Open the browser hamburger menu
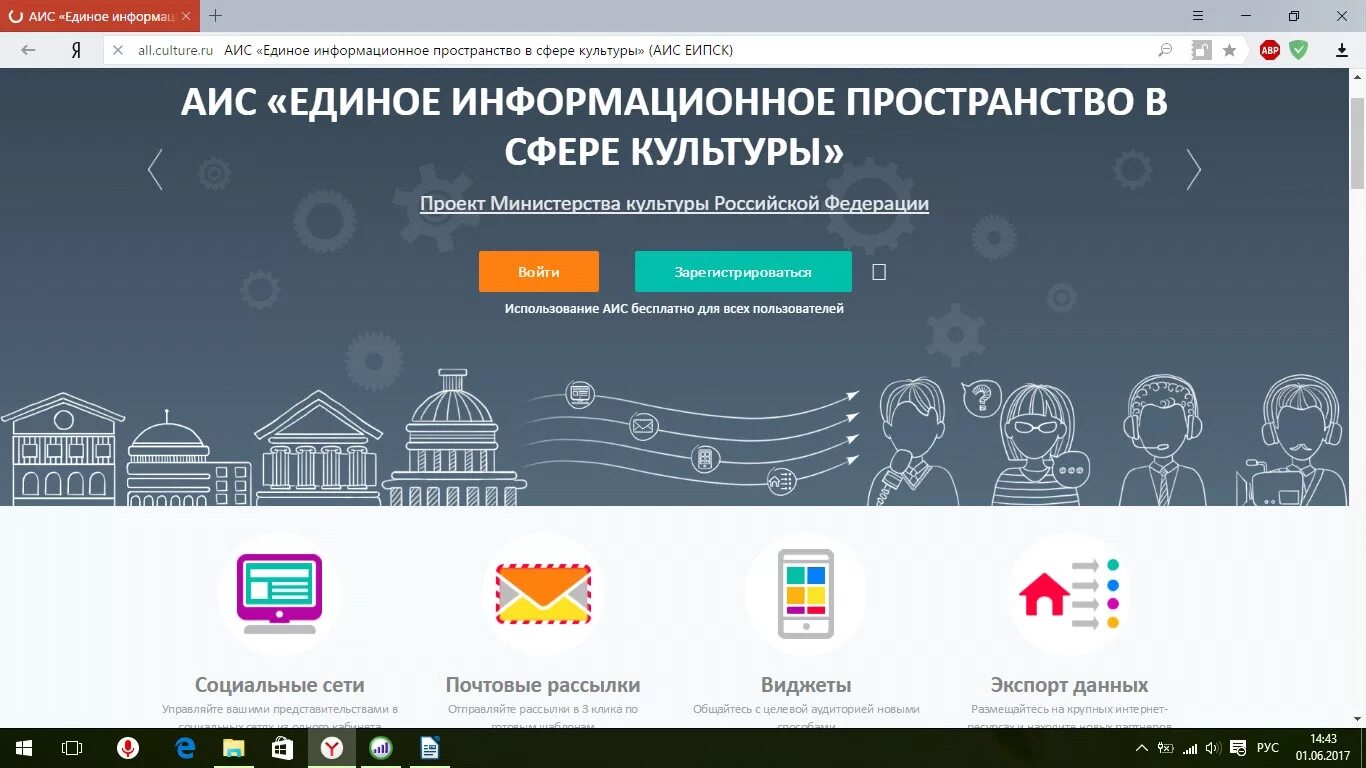The image size is (1366, 768). 1199,16
